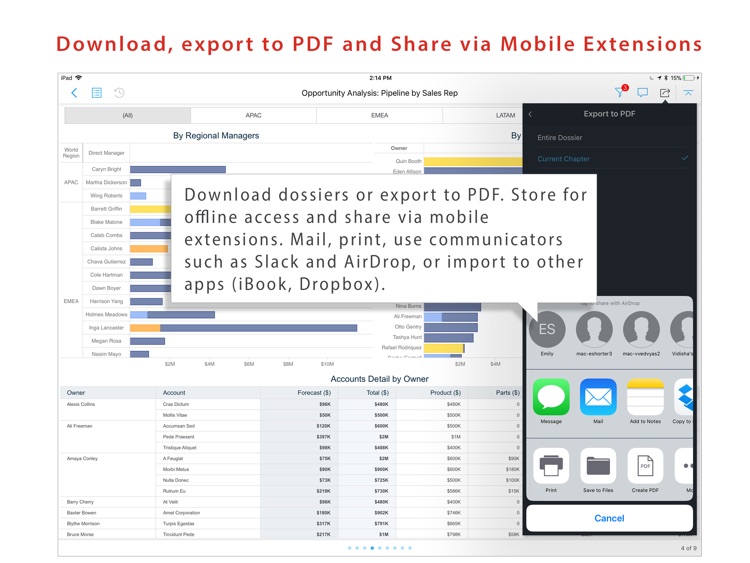Open the history clock icon
Viewport: 750px width, 563px height.
tap(119, 93)
